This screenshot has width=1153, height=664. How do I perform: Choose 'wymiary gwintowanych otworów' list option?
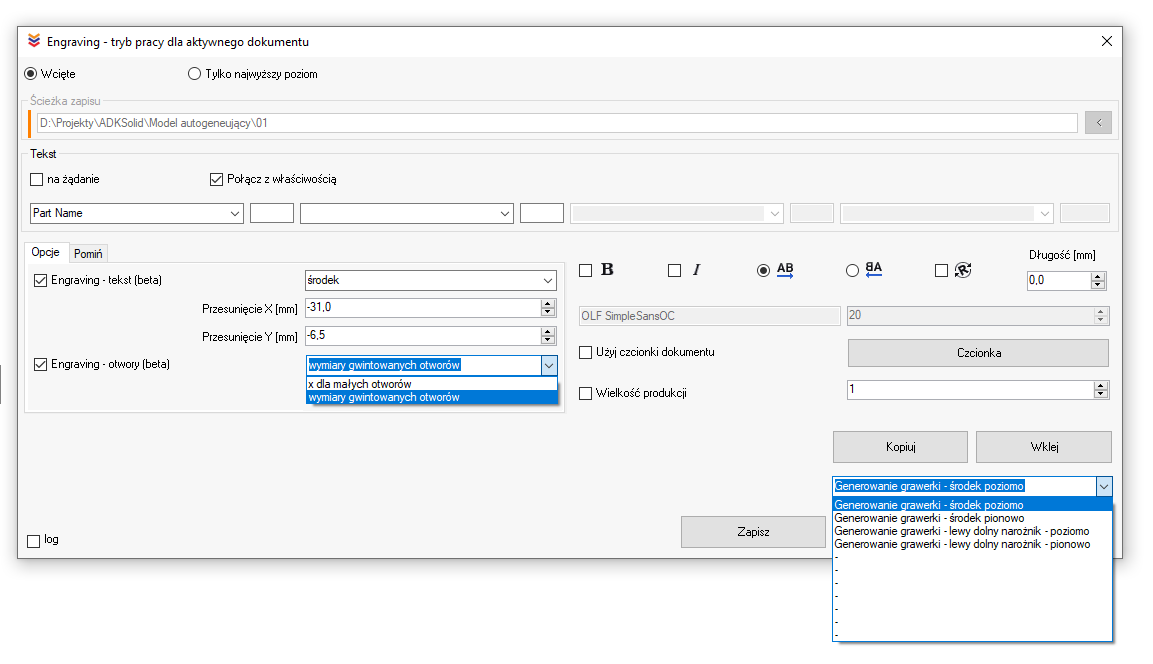coord(432,397)
